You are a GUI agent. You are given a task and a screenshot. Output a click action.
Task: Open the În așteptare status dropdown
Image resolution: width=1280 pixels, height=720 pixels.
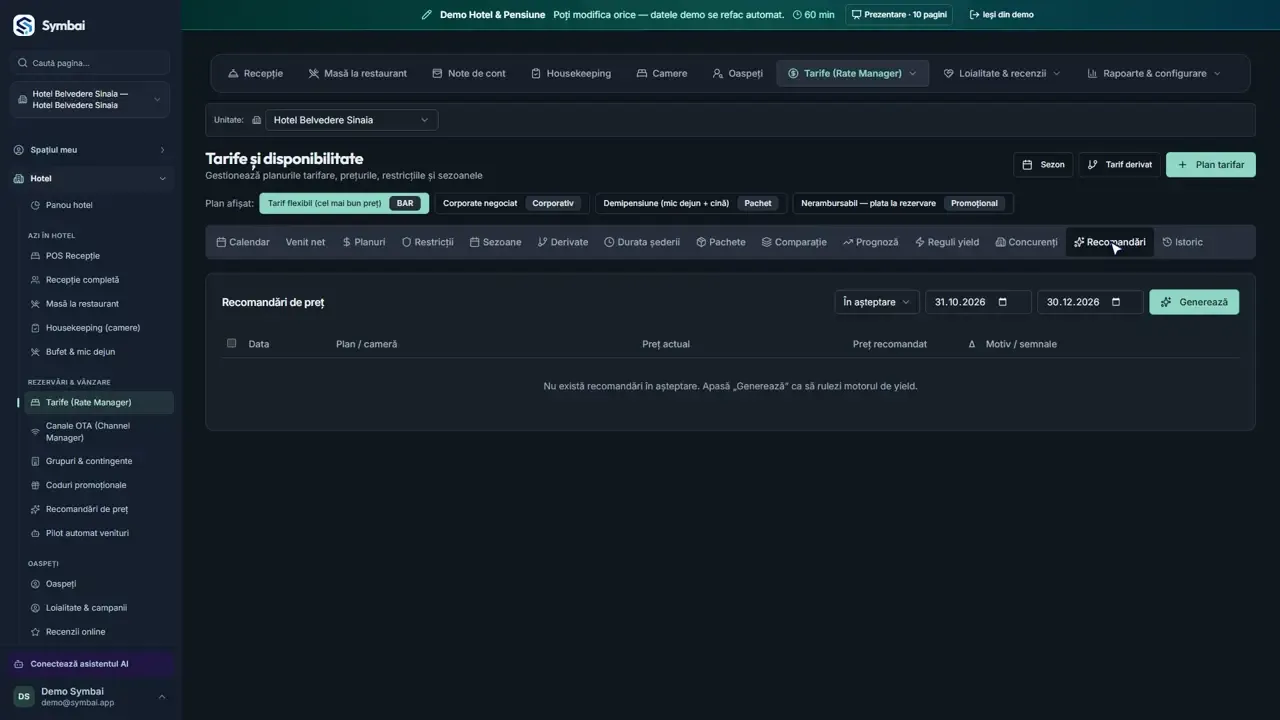[877, 302]
